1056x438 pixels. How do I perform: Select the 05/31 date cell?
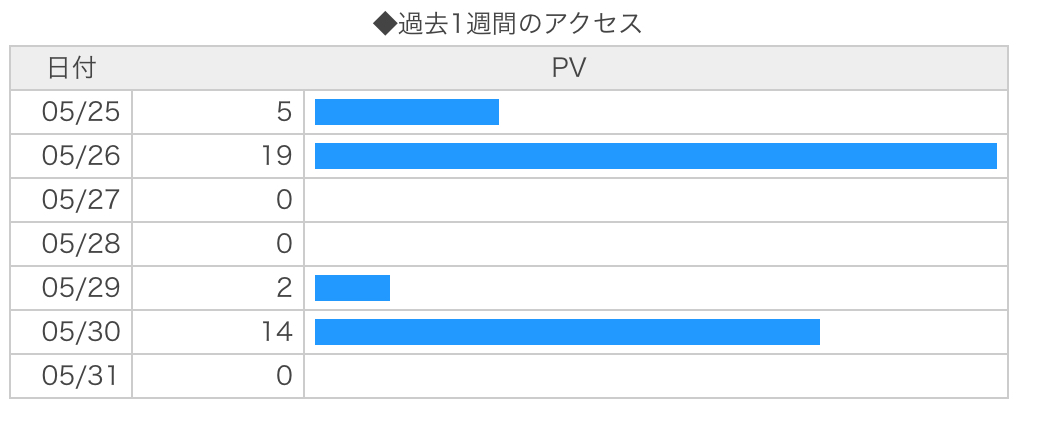(81, 376)
